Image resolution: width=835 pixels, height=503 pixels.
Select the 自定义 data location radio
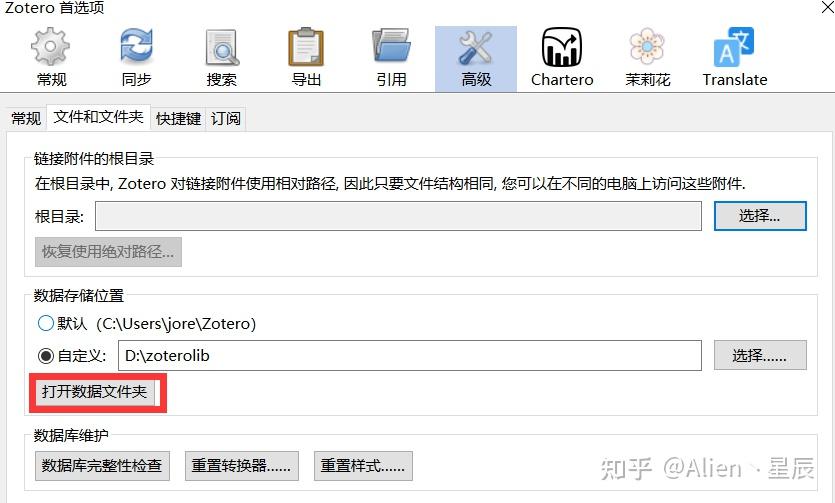[46, 356]
